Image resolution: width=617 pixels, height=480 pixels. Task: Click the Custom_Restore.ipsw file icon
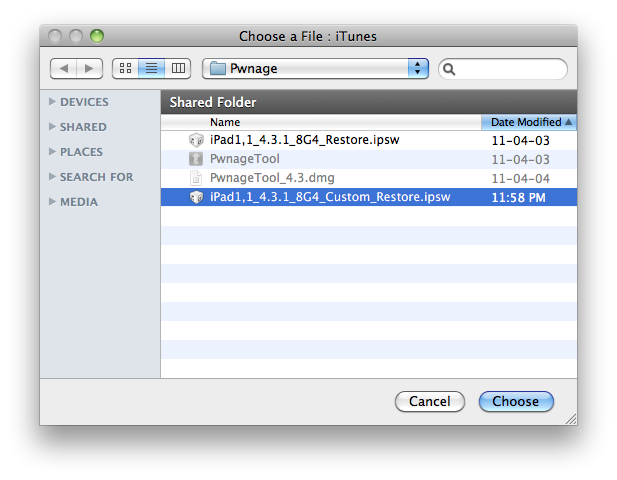[x=196, y=197]
